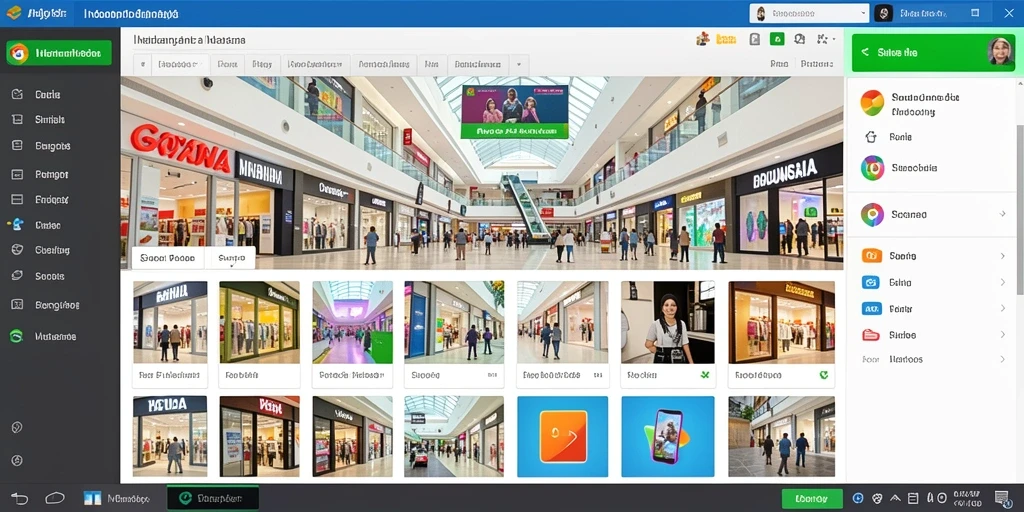Click the back chevron in the green panel header
Image resolution: width=1024 pixels, height=512 pixels.
click(x=865, y=52)
